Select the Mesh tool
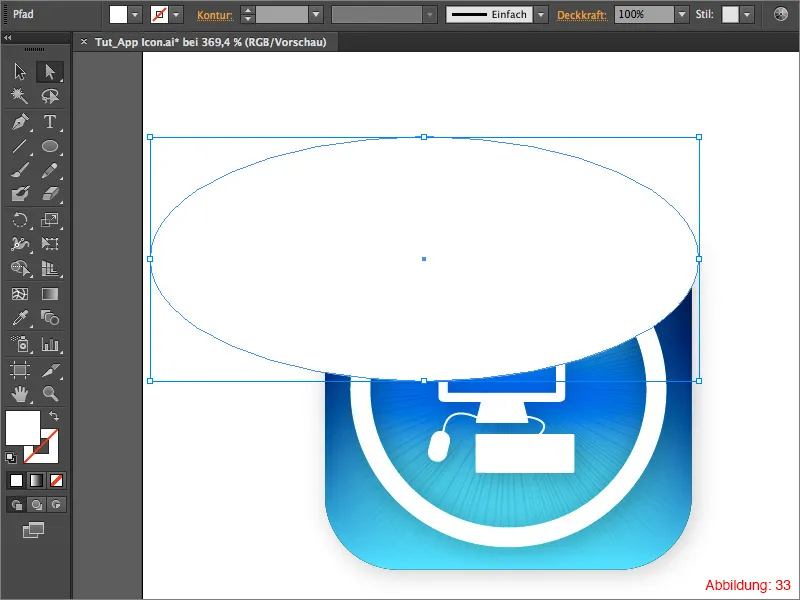This screenshot has height=600, width=800. coord(20,294)
